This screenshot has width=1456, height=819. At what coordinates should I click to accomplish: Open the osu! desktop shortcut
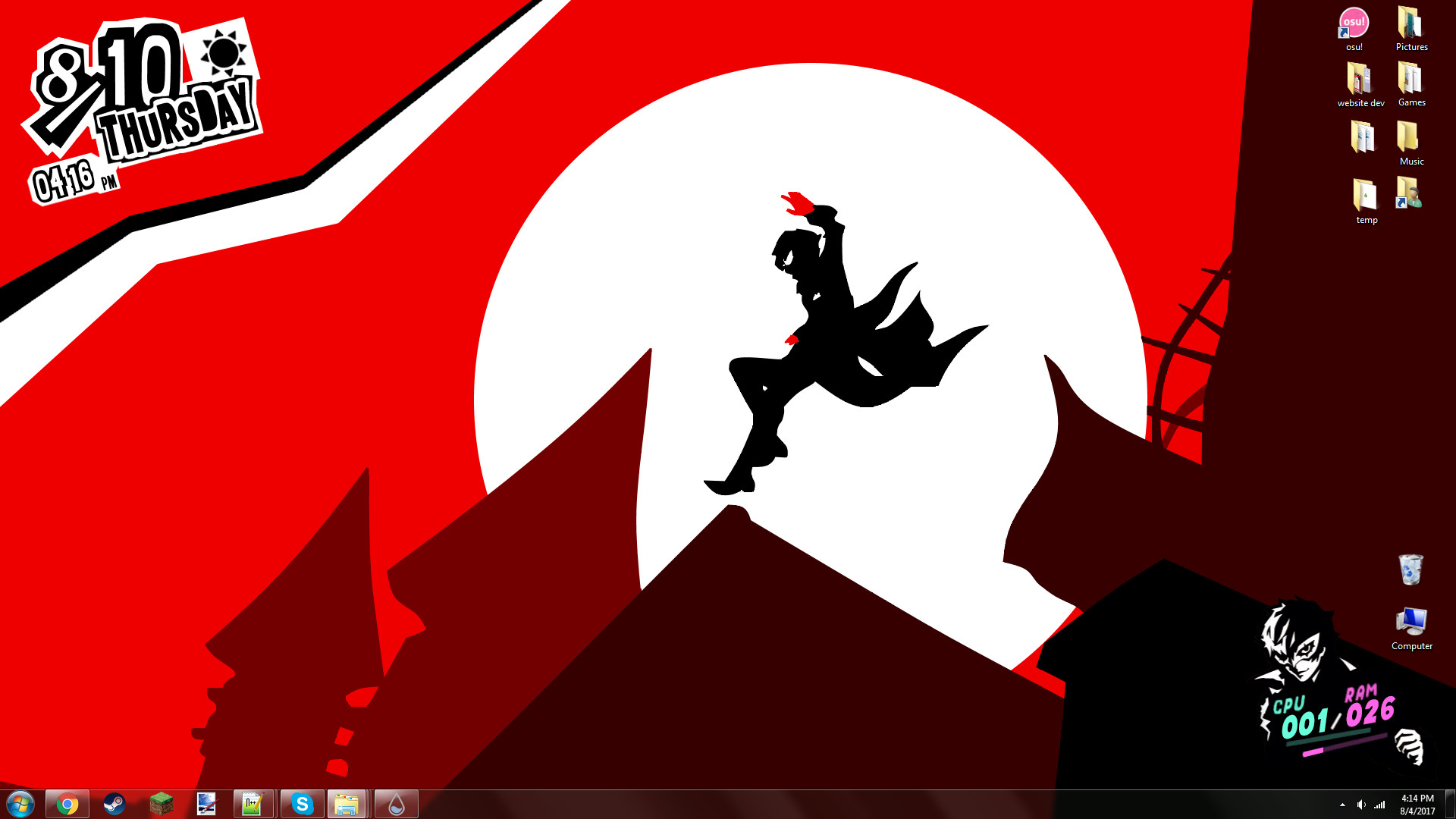coord(1354,29)
